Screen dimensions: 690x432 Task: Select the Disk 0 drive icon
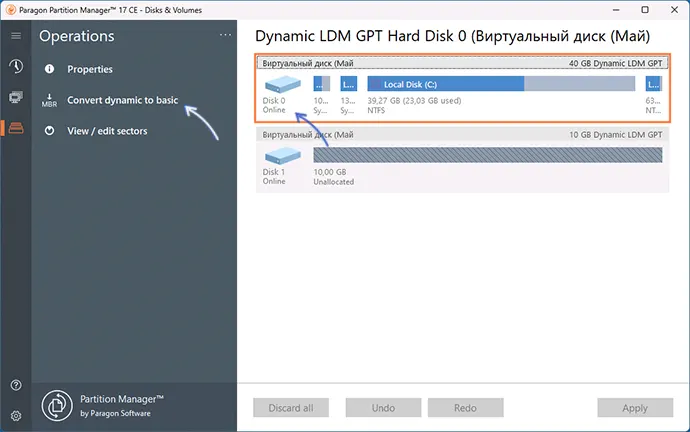[x=283, y=84]
